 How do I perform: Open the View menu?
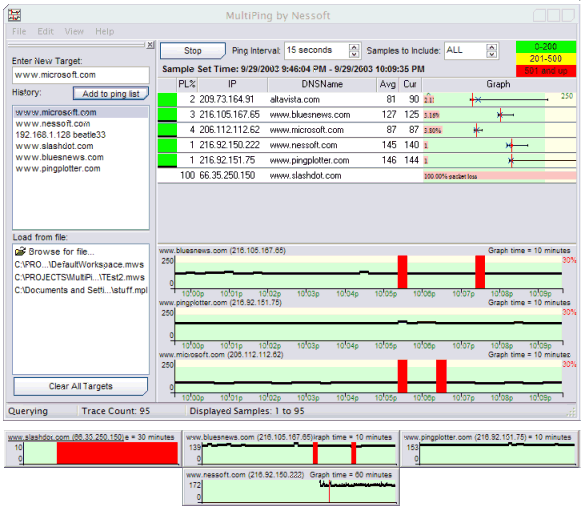pyautogui.click(x=74, y=32)
